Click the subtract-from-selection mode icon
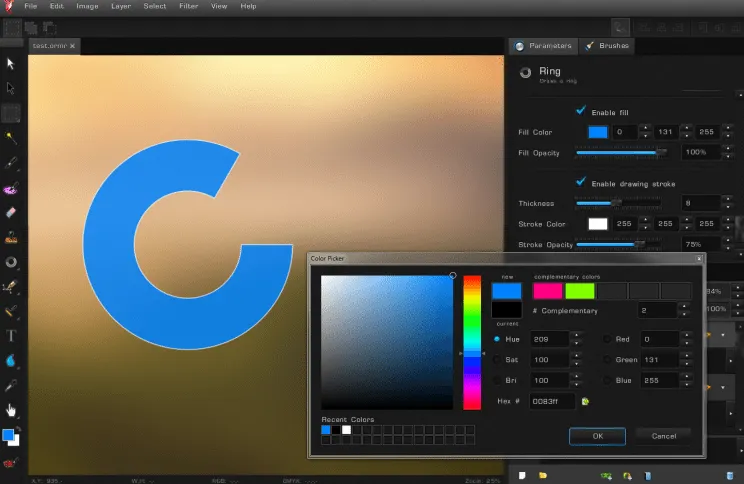 pos(49,28)
